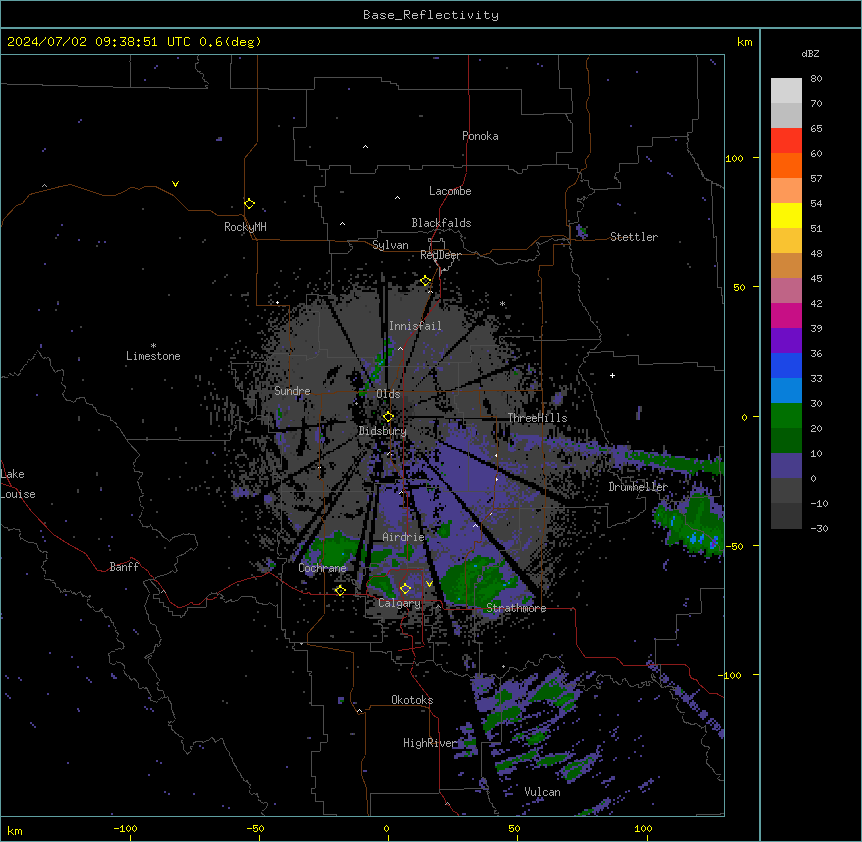Click the -30 value in dBZ legend
The width and height of the screenshot is (862, 842).
(x=819, y=528)
